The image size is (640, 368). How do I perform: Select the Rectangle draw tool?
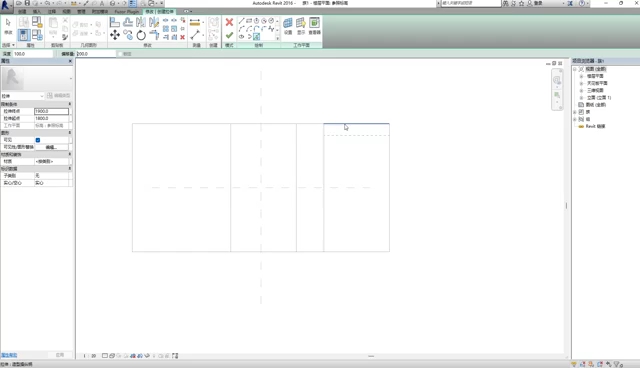[249, 20]
